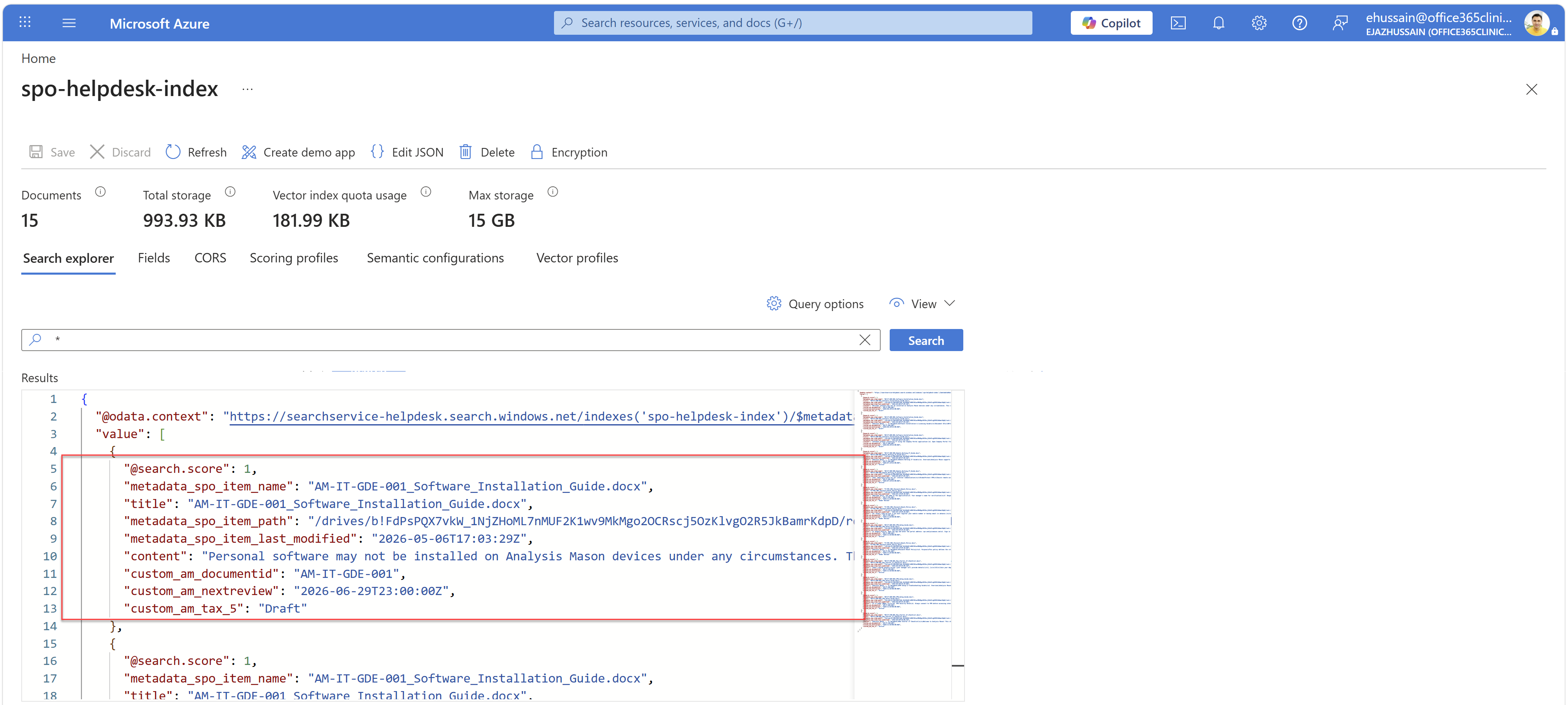Viewport: 1568px width, 705px height.
Task: Go to the Home breadcrumb
Action: pyautogui.click(x=38, y=58)
